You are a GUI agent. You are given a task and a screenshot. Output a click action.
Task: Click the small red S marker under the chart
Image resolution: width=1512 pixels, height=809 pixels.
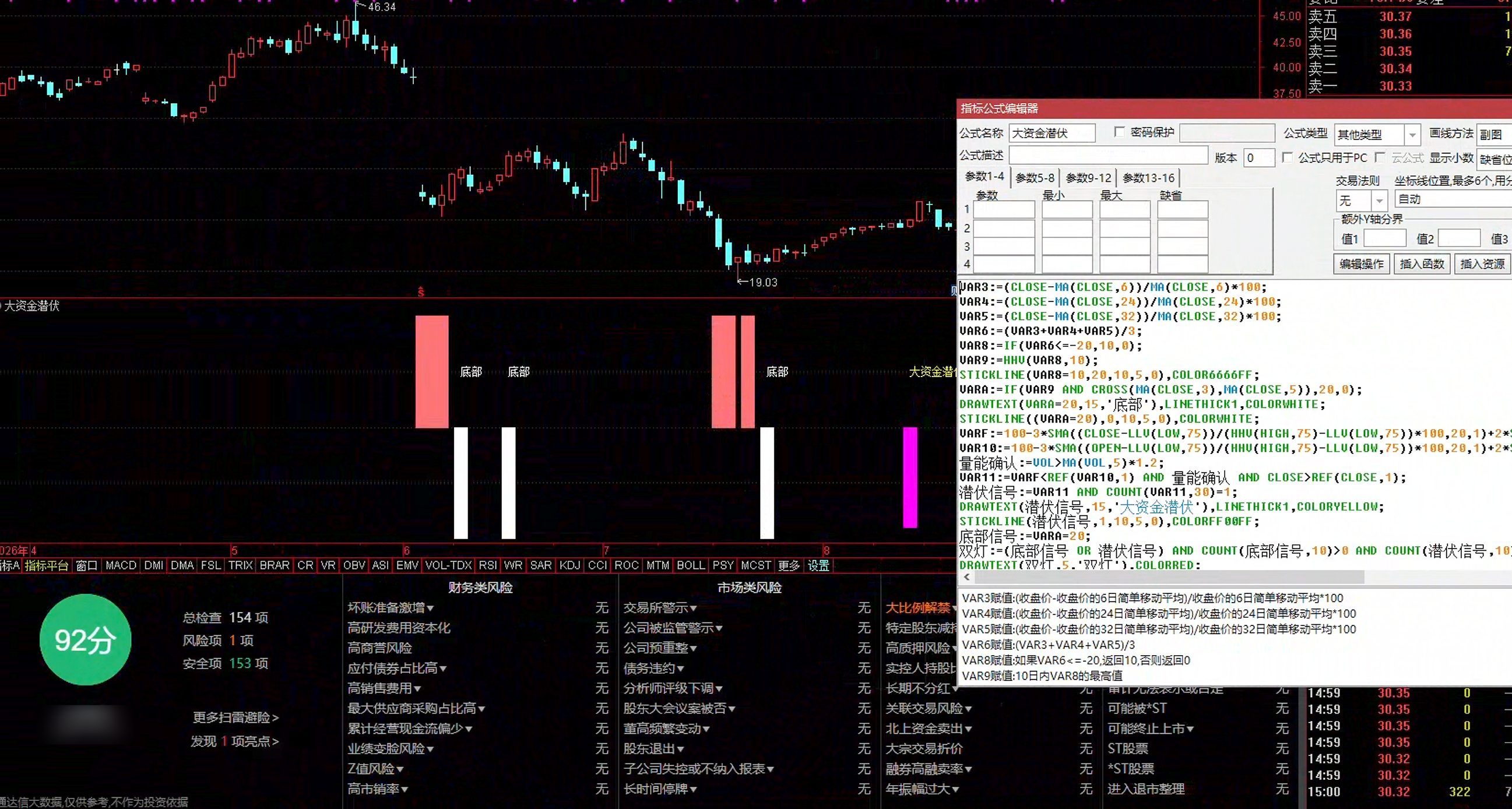(x=421, y=291)
